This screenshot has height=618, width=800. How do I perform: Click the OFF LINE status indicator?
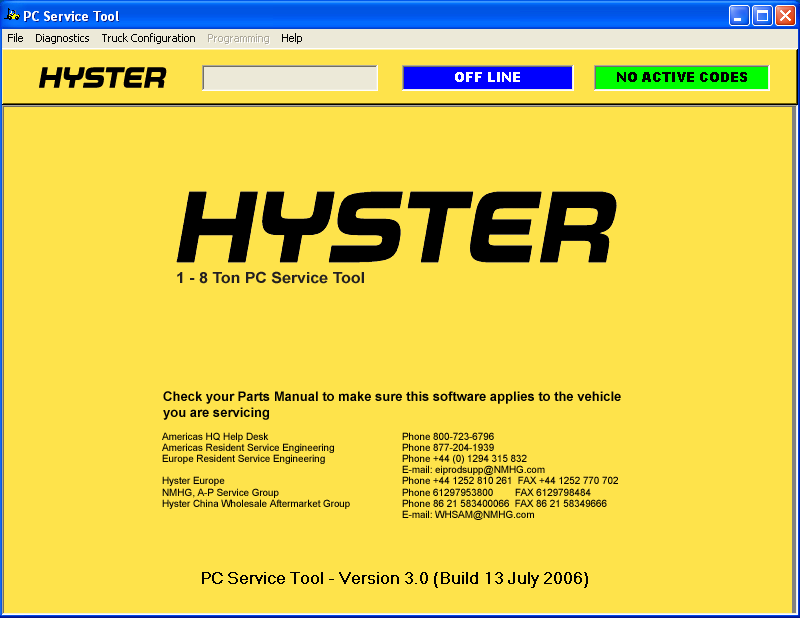click(x=487, y=78)
